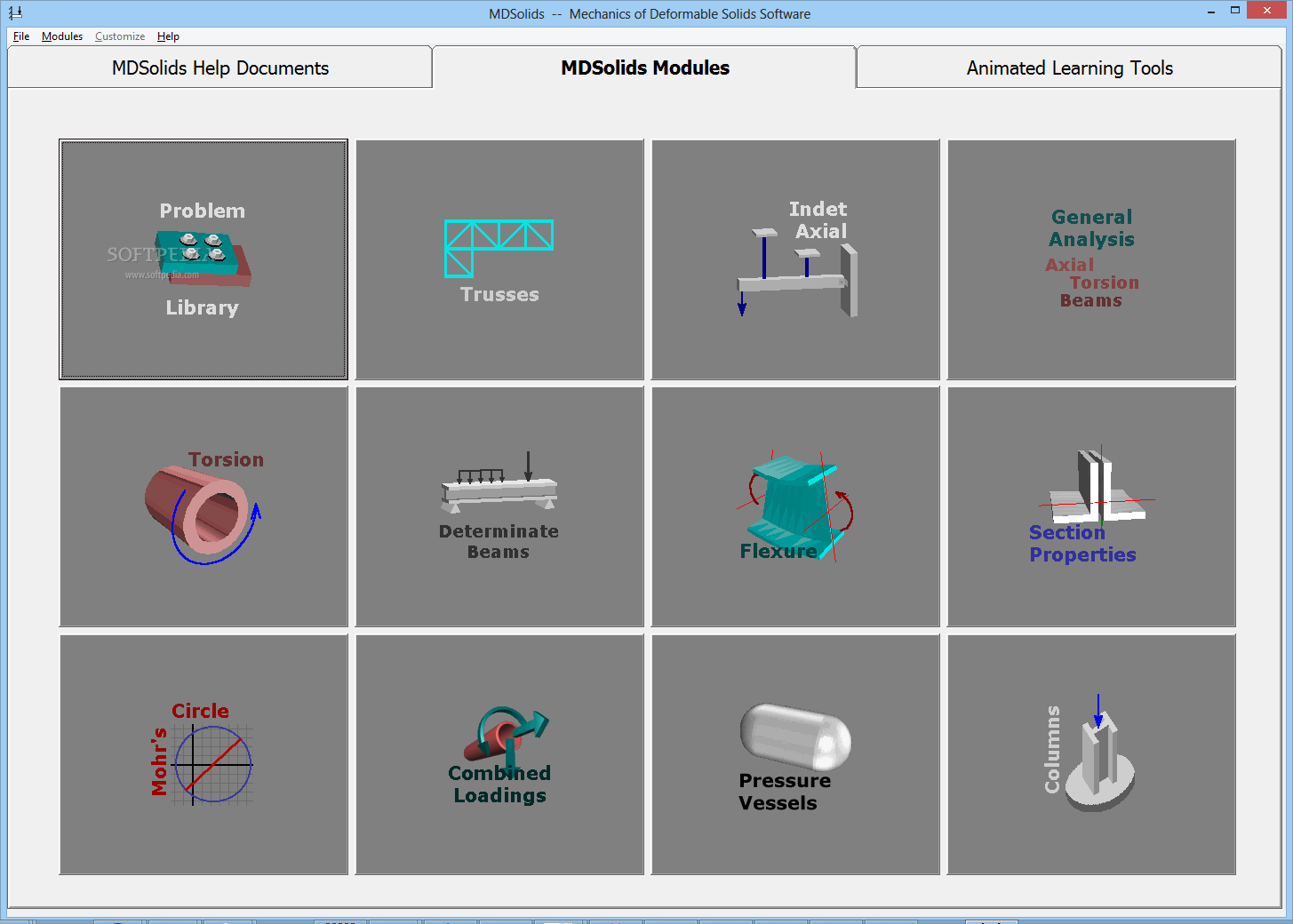Image resolution: width=1293 pixels, height=924 pixels.
Task: Open the Determinate Beams module
Action: [x=499, y=506]
